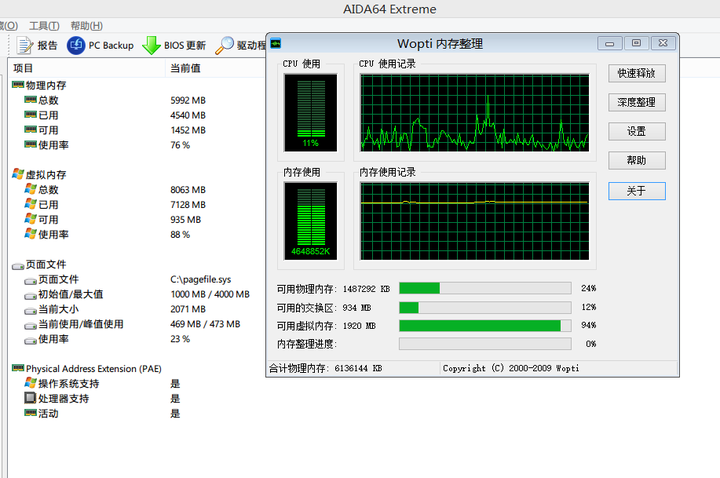Click the 内存使用 4648852K gauge
Image resolution: width=720 pixels, height=478 pixels.
point(311,221)
